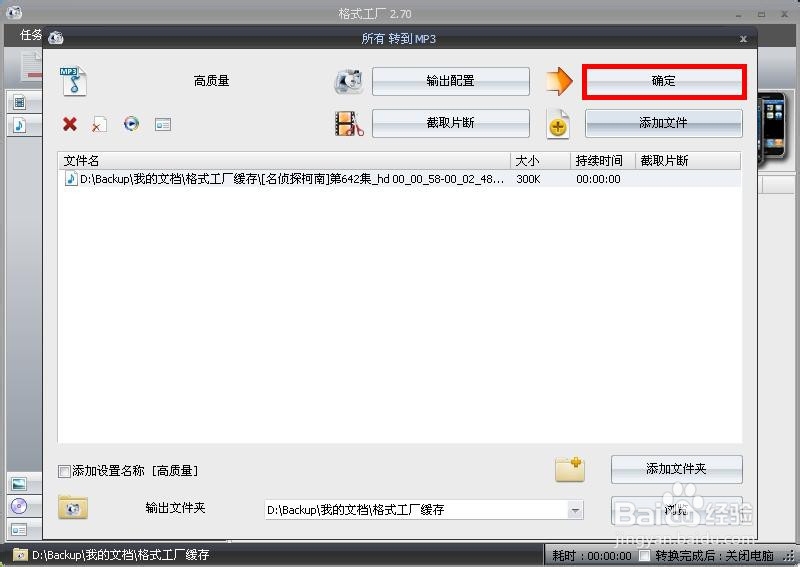Screen dimensions: 800x567
Task: Click the output folder icon
Action: pyautogui.click(x=73, y=508)
